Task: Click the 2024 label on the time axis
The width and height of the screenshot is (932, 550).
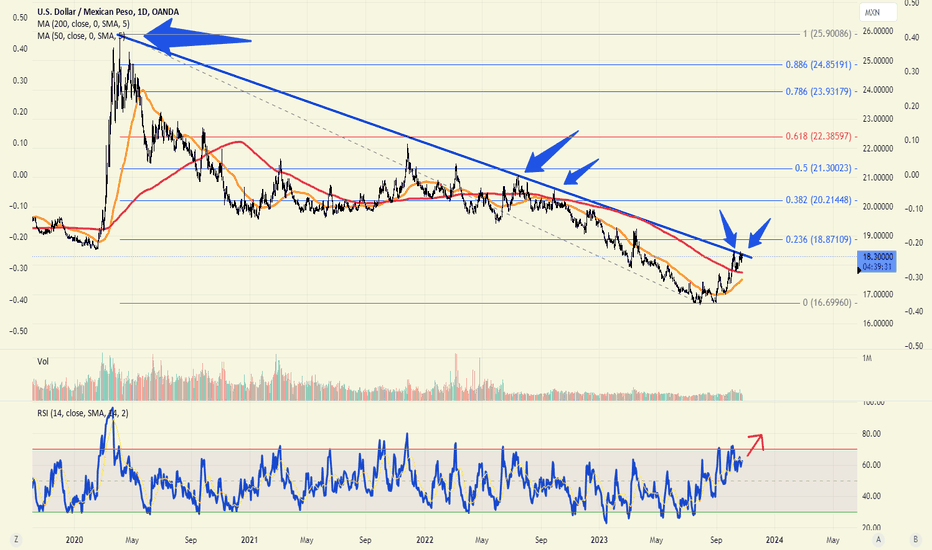Action: pyautogui.click(x=774, y=540)
